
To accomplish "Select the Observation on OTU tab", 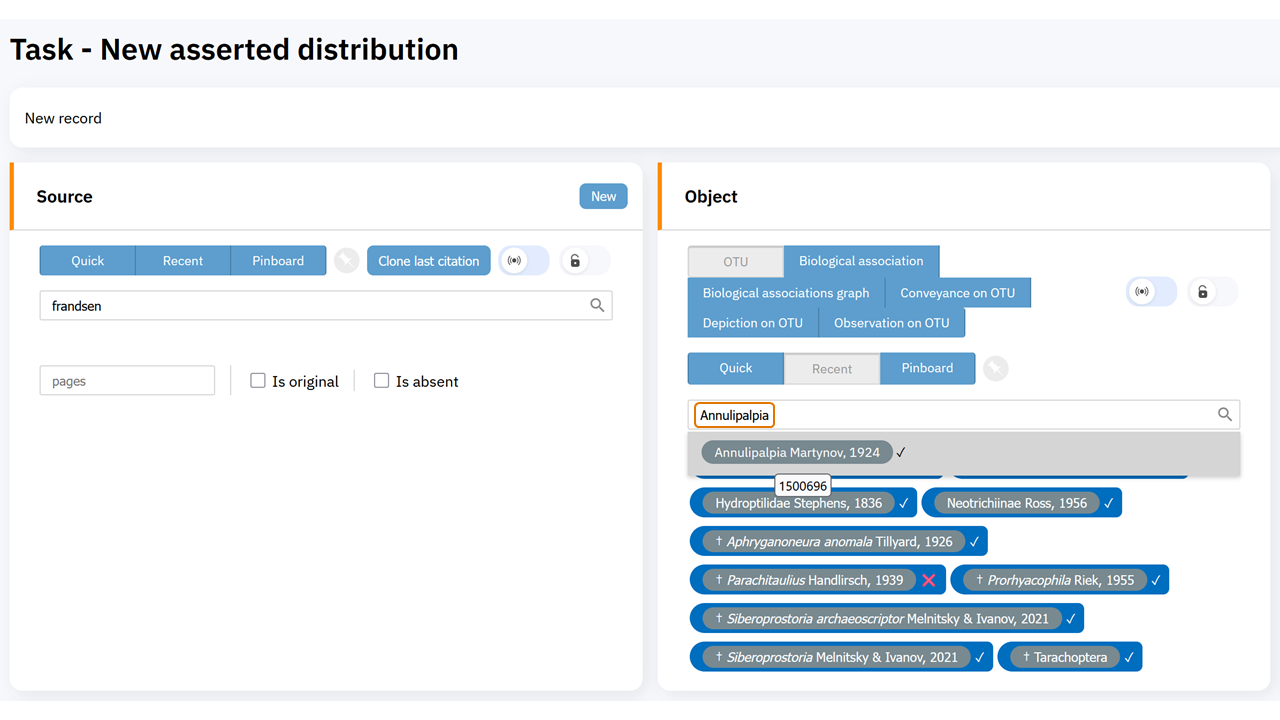I will [x=891, y=323].
